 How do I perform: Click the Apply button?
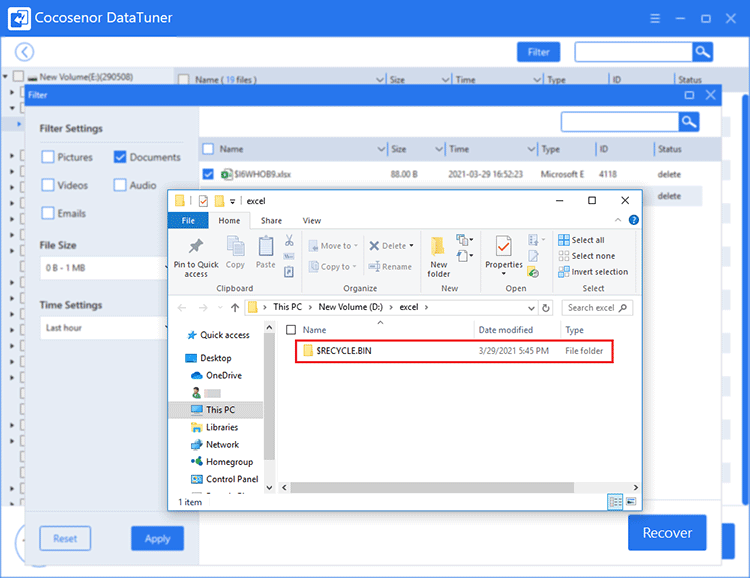[157, 538]
